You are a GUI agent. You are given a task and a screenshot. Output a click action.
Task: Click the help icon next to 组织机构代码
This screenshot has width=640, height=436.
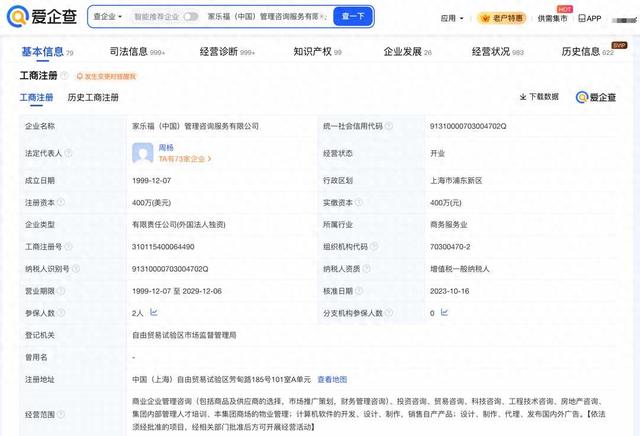[x=374, y=246]
